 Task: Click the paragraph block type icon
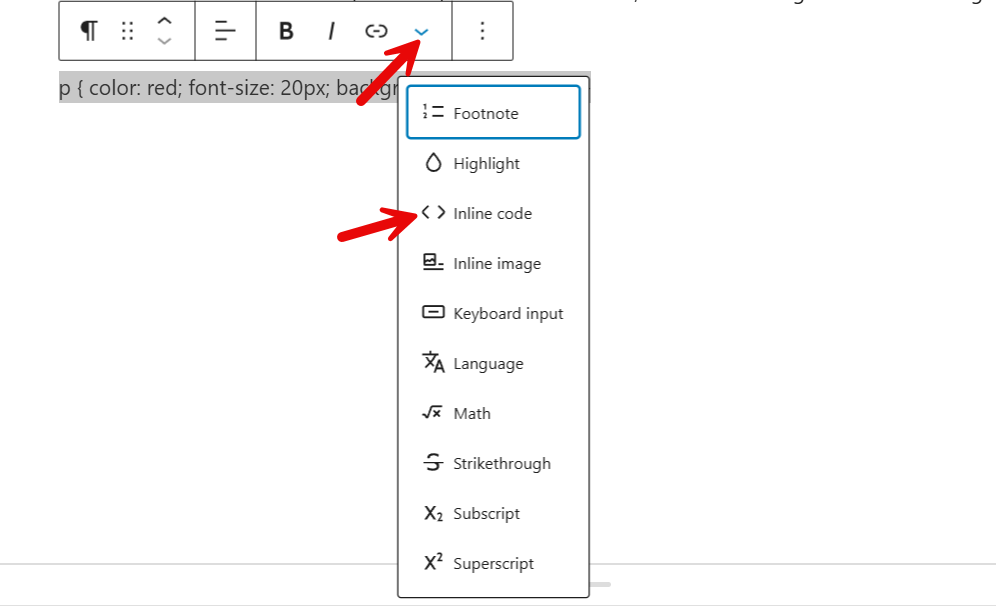[88, 31]
